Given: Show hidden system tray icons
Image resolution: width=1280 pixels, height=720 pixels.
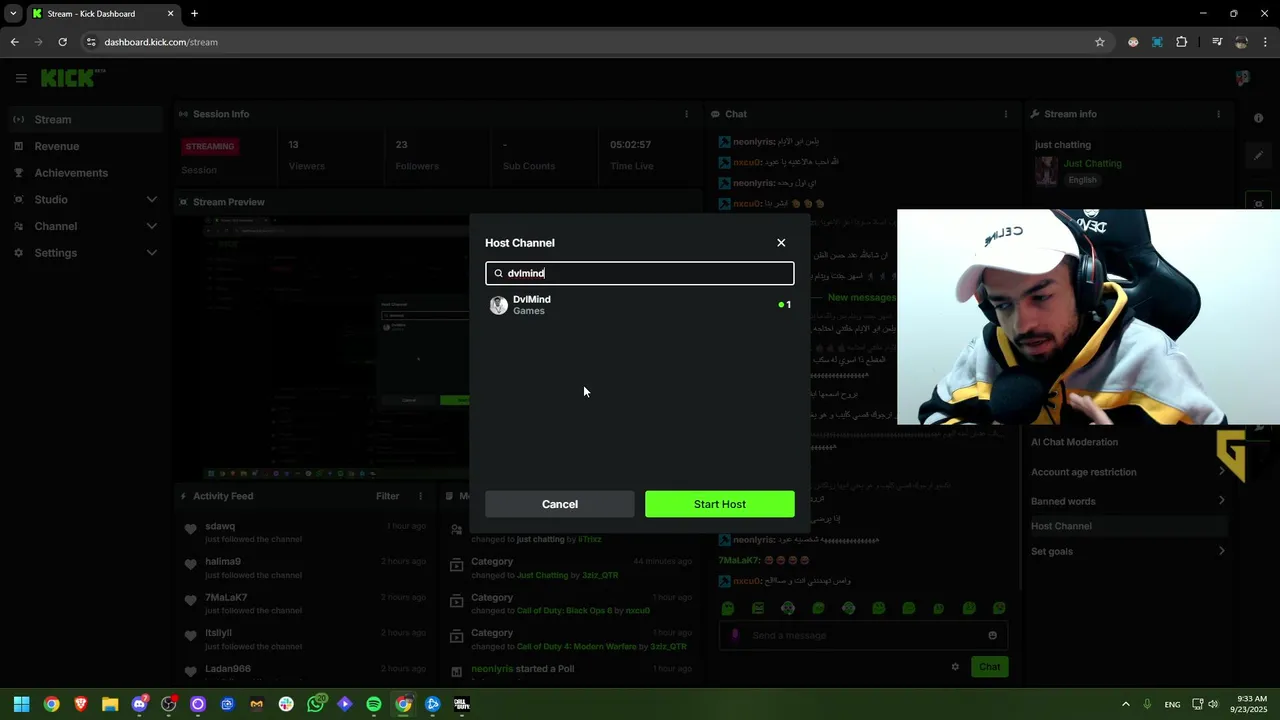Looking at the screenshot, I should click(1125, 704).
